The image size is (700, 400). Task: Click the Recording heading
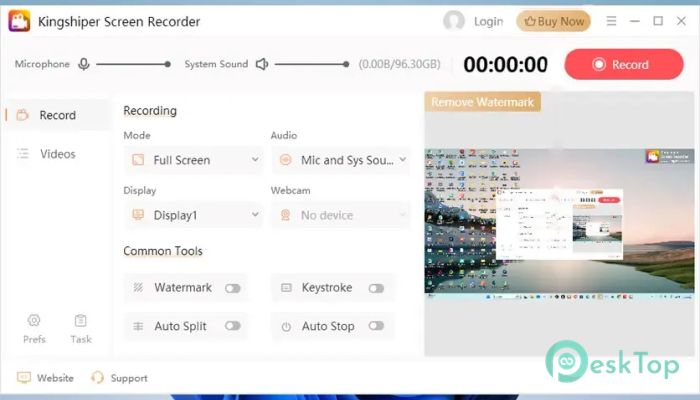pos(150,110)
